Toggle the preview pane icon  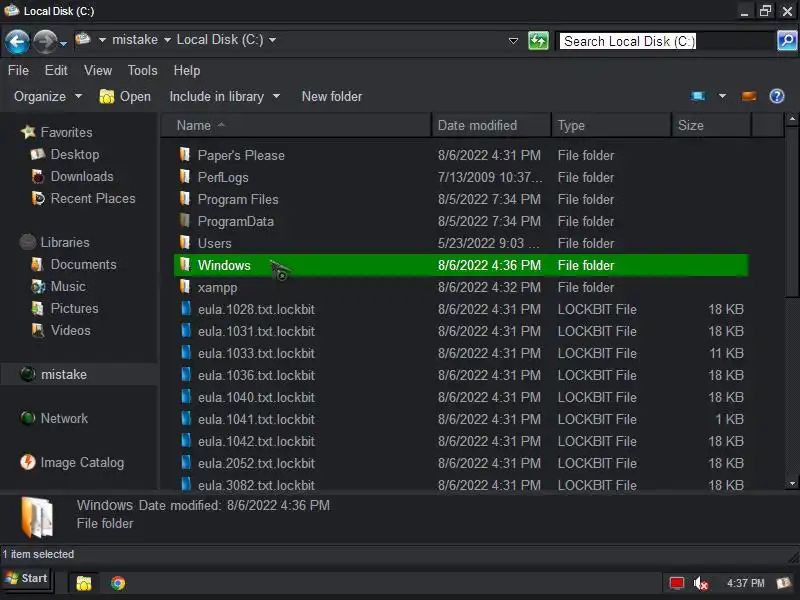coord(749,96)
